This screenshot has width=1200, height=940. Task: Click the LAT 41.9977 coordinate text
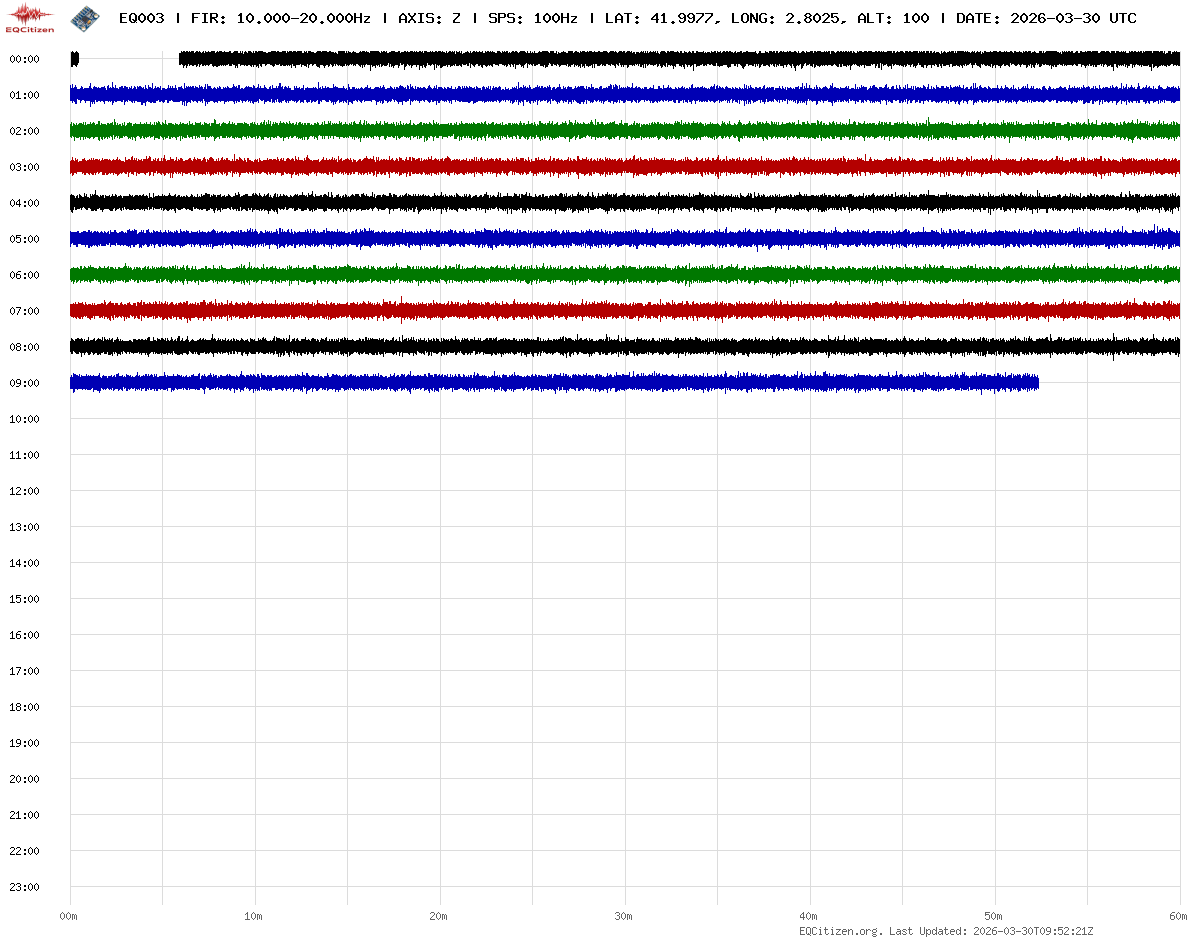point(661,18)
